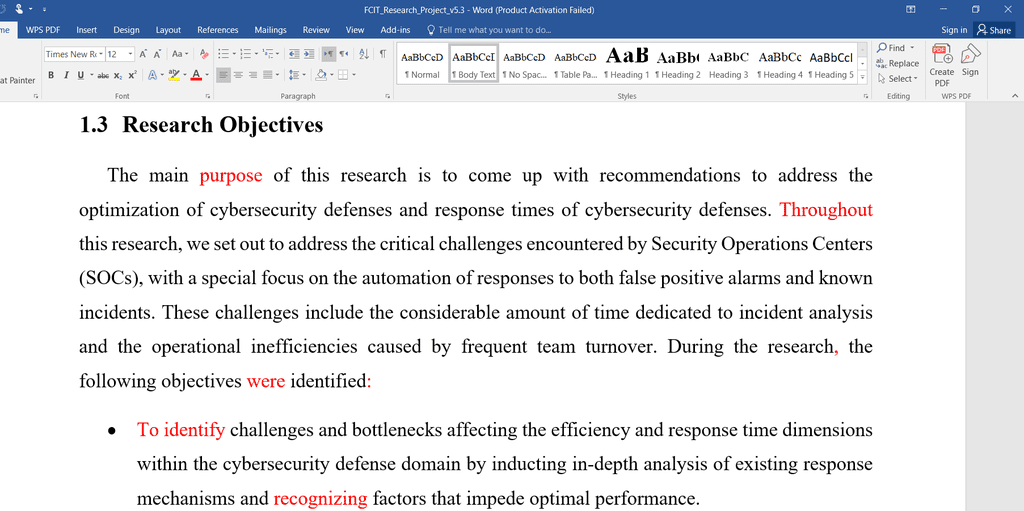
Task: Open Text Effects and Typography icon
Action: [152, 75]
